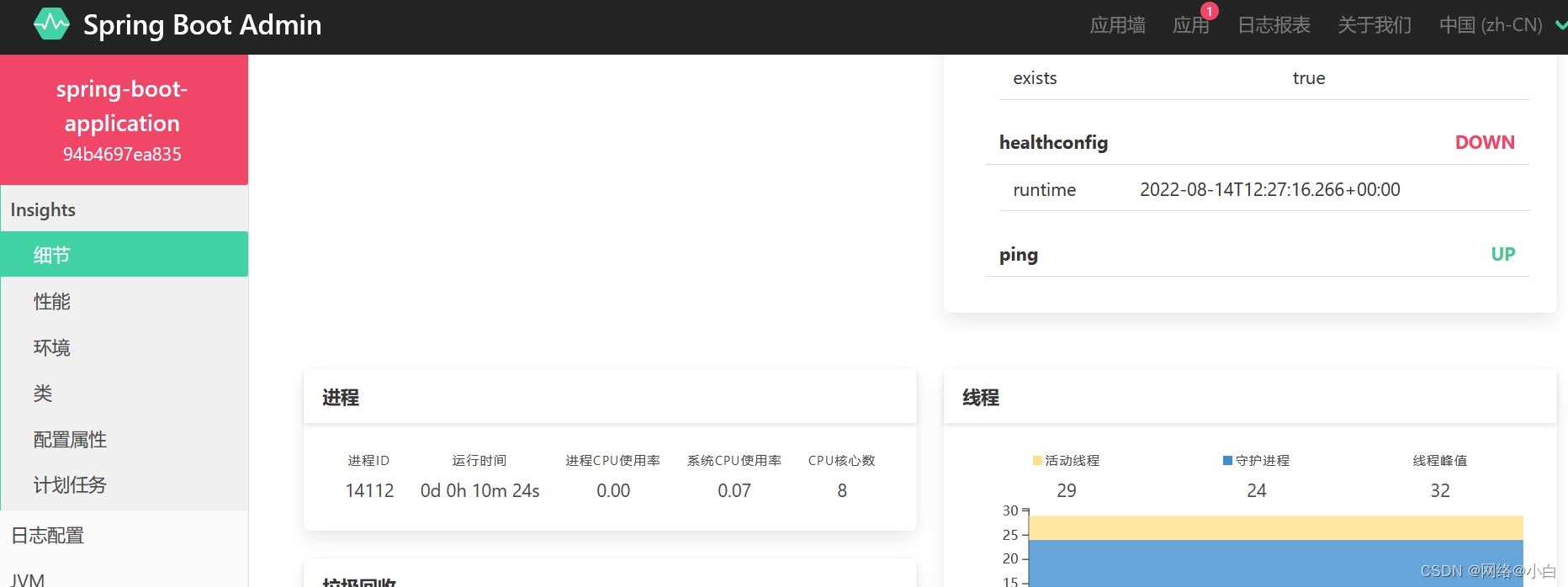Expand the 中国 (zh-CN) language dropdown arrow
This screenshot has width=1568, height=587.
tap(1560, 25)
